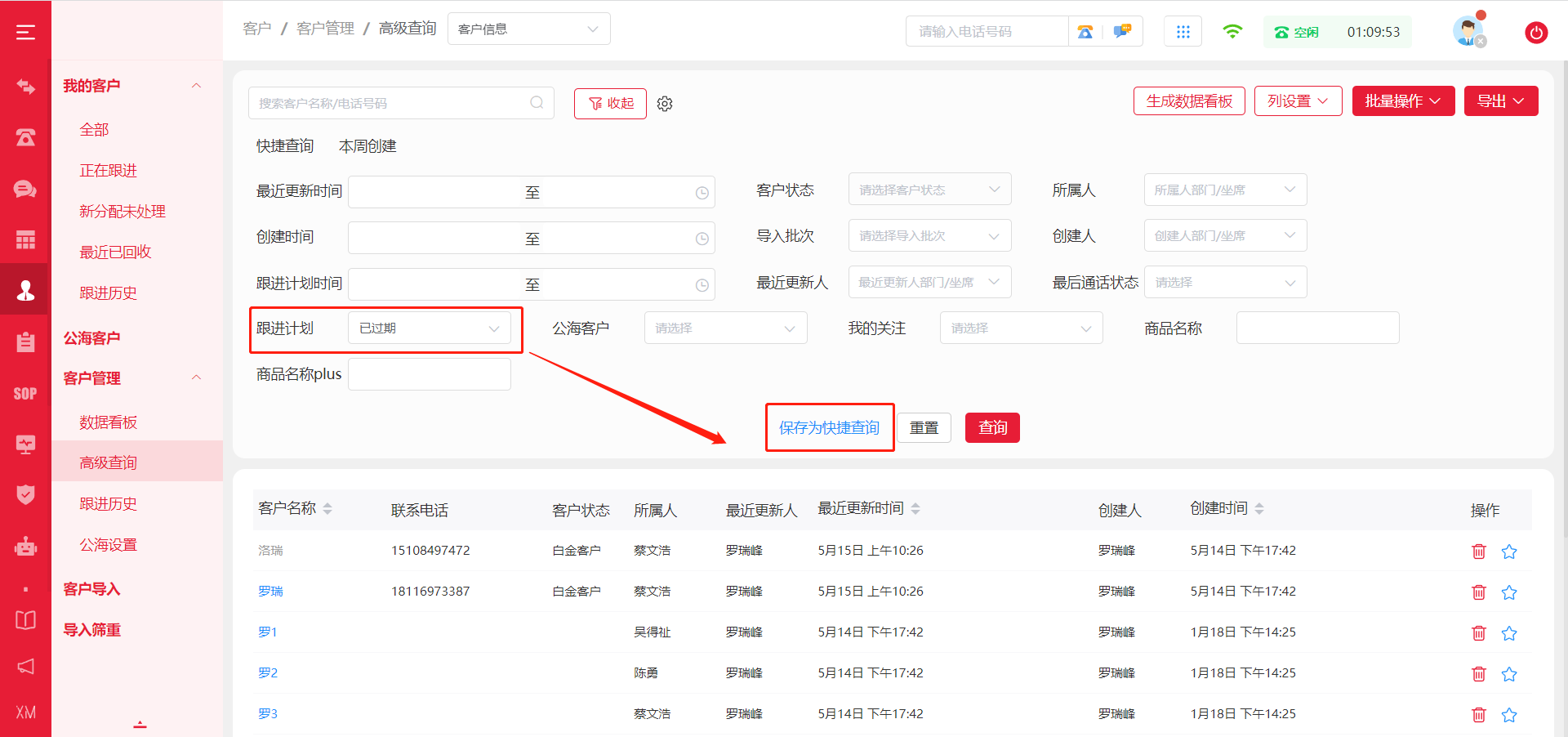Screen dimensions: 1568x737
Task: Expand the 跟进计划 已过期 dropdown
Action: click(x=429, y=328)
